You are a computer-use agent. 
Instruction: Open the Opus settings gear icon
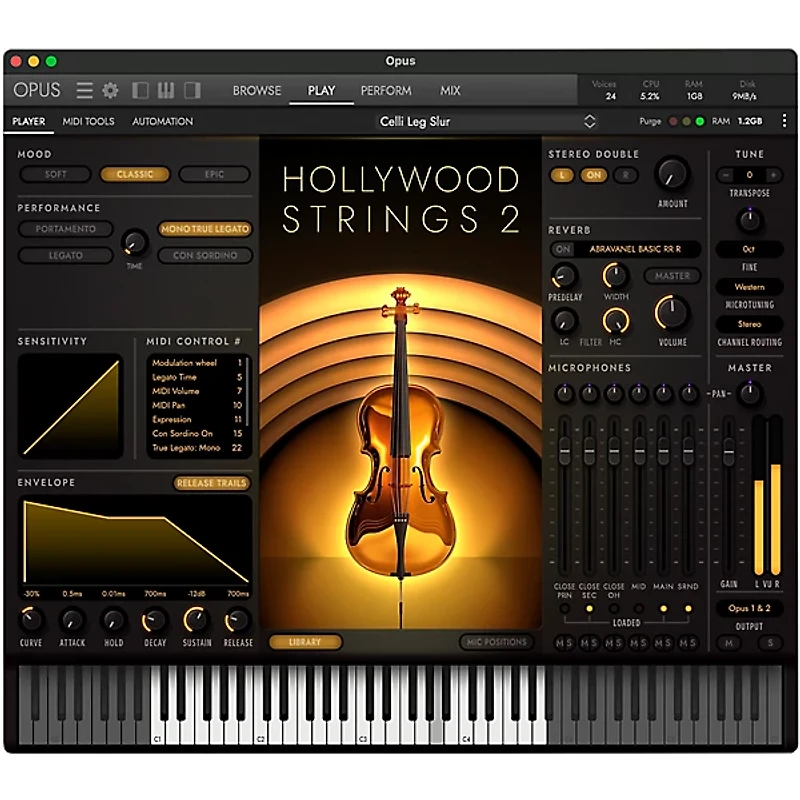(110, 89)
